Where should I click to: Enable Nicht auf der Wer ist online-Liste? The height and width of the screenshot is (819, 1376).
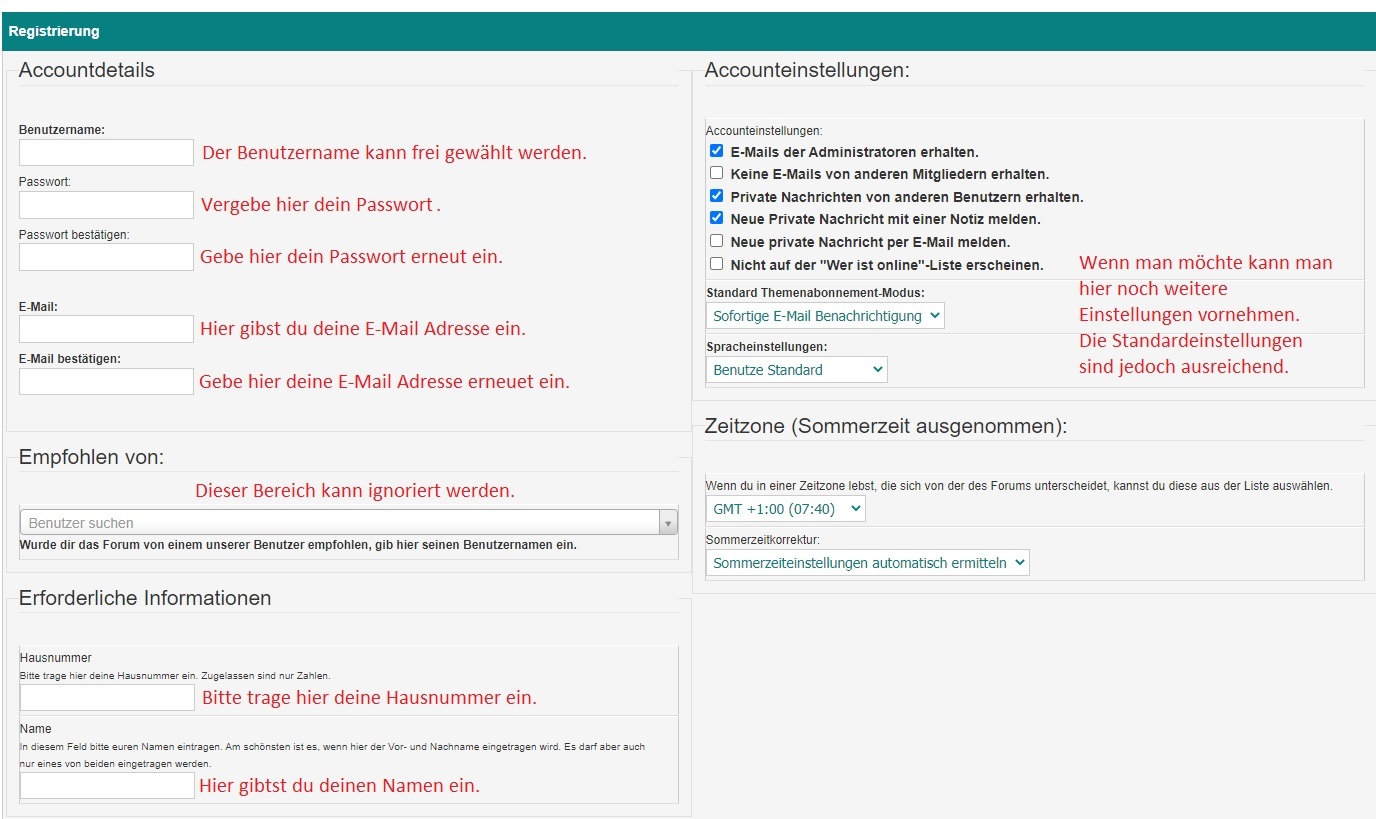click(x=716, y=265)
